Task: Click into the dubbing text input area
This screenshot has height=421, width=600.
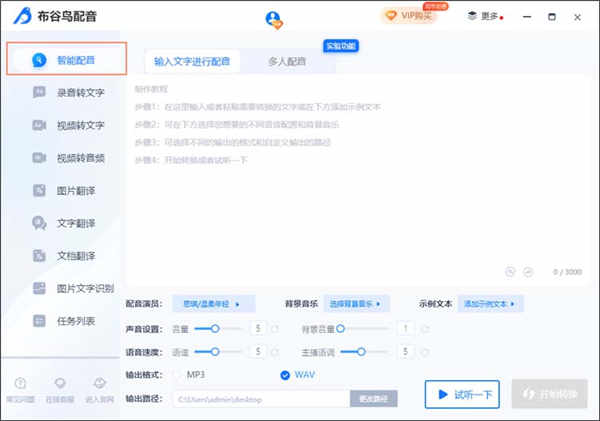Action: click(x=356, y=180)
